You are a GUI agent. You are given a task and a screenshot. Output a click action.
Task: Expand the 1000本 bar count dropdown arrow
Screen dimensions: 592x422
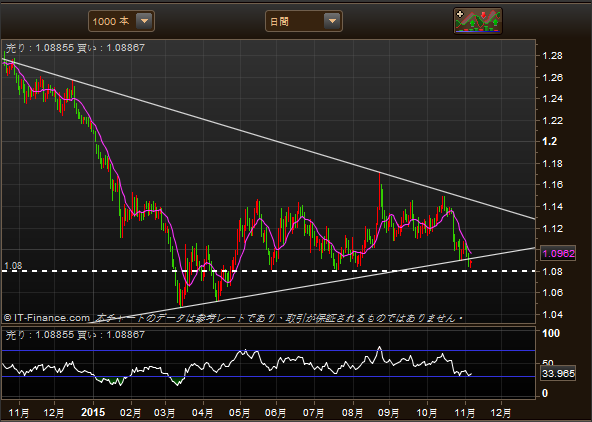coord(145,21)
